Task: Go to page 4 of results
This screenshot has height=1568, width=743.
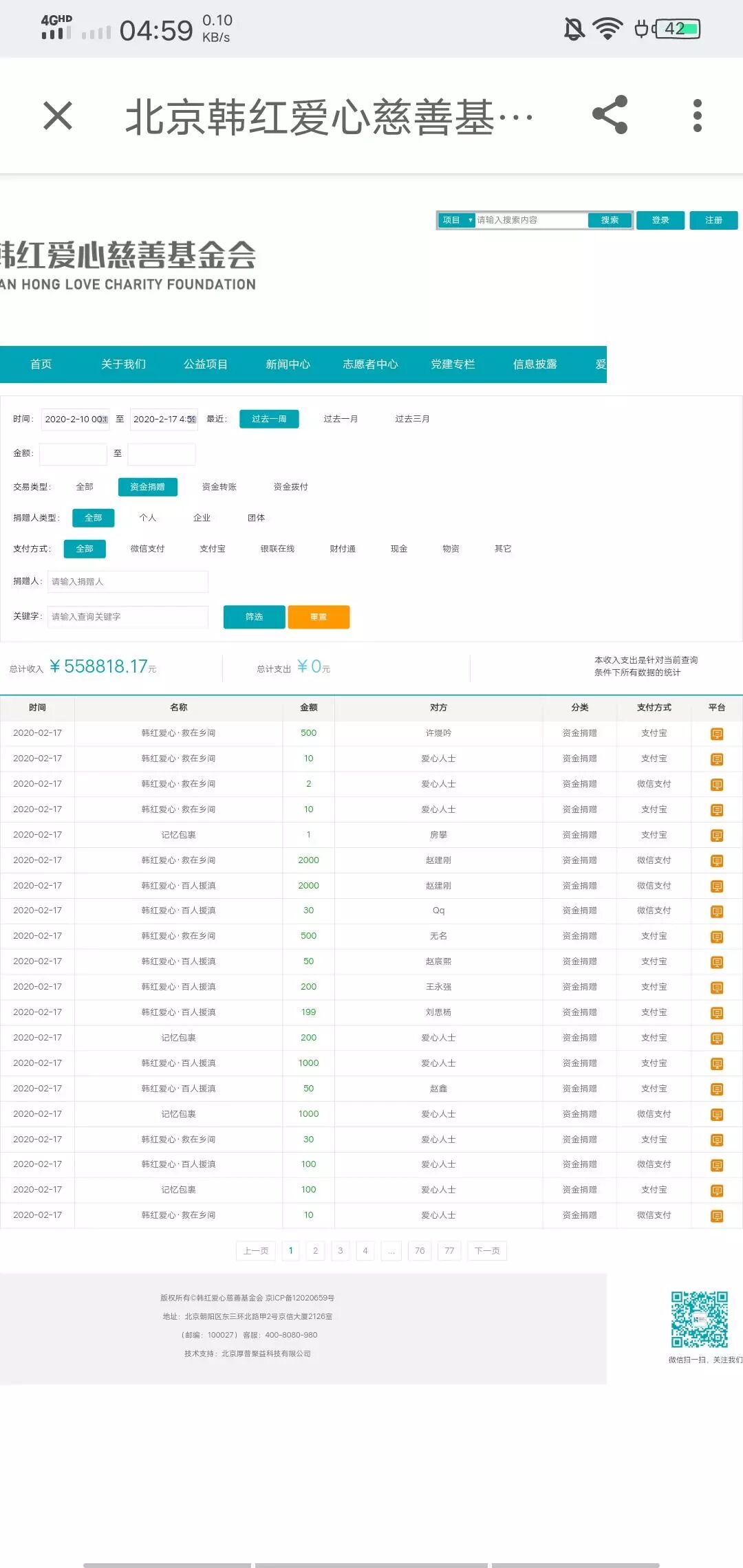Action: 365,1251
